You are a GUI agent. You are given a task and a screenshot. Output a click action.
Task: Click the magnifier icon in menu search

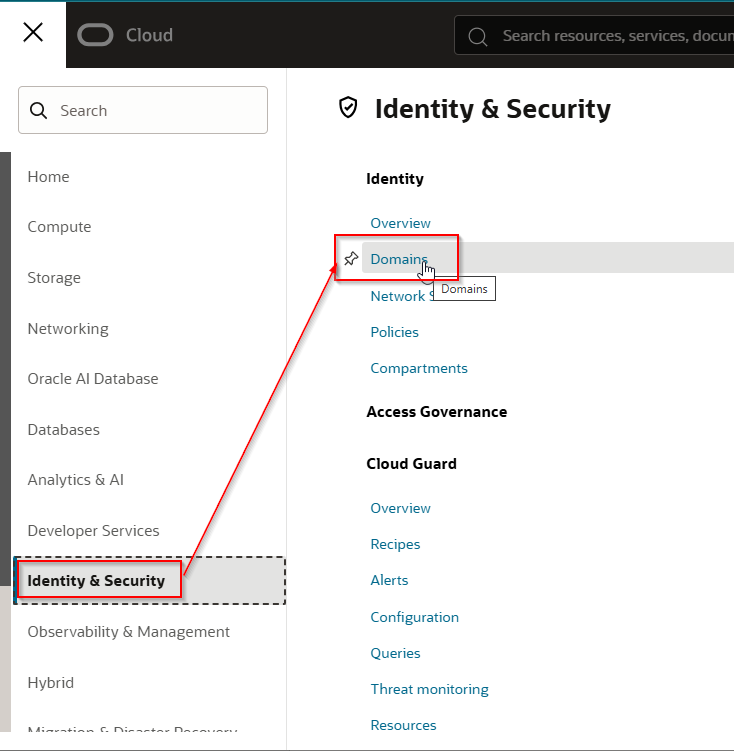[x=39, y=111]
